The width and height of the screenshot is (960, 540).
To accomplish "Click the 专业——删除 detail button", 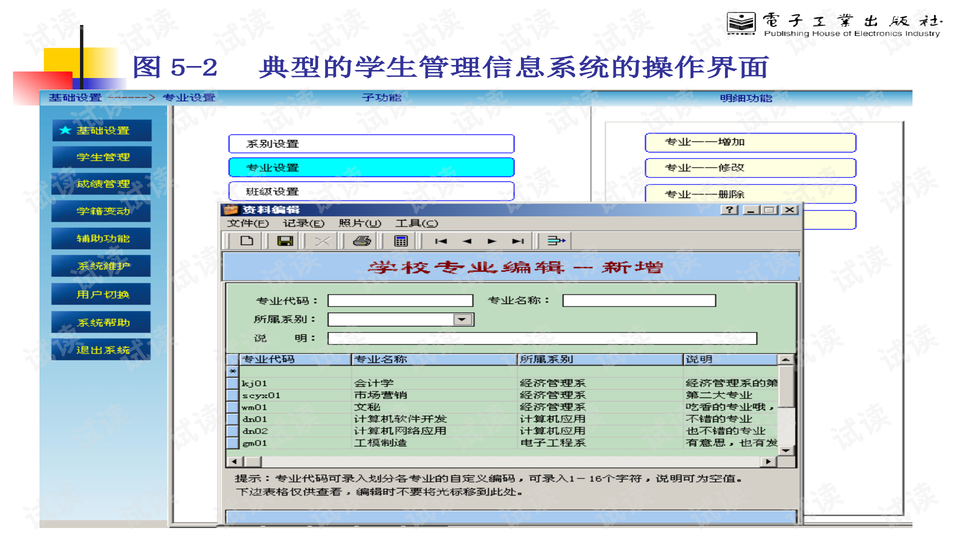I will (x=750, y=194).
